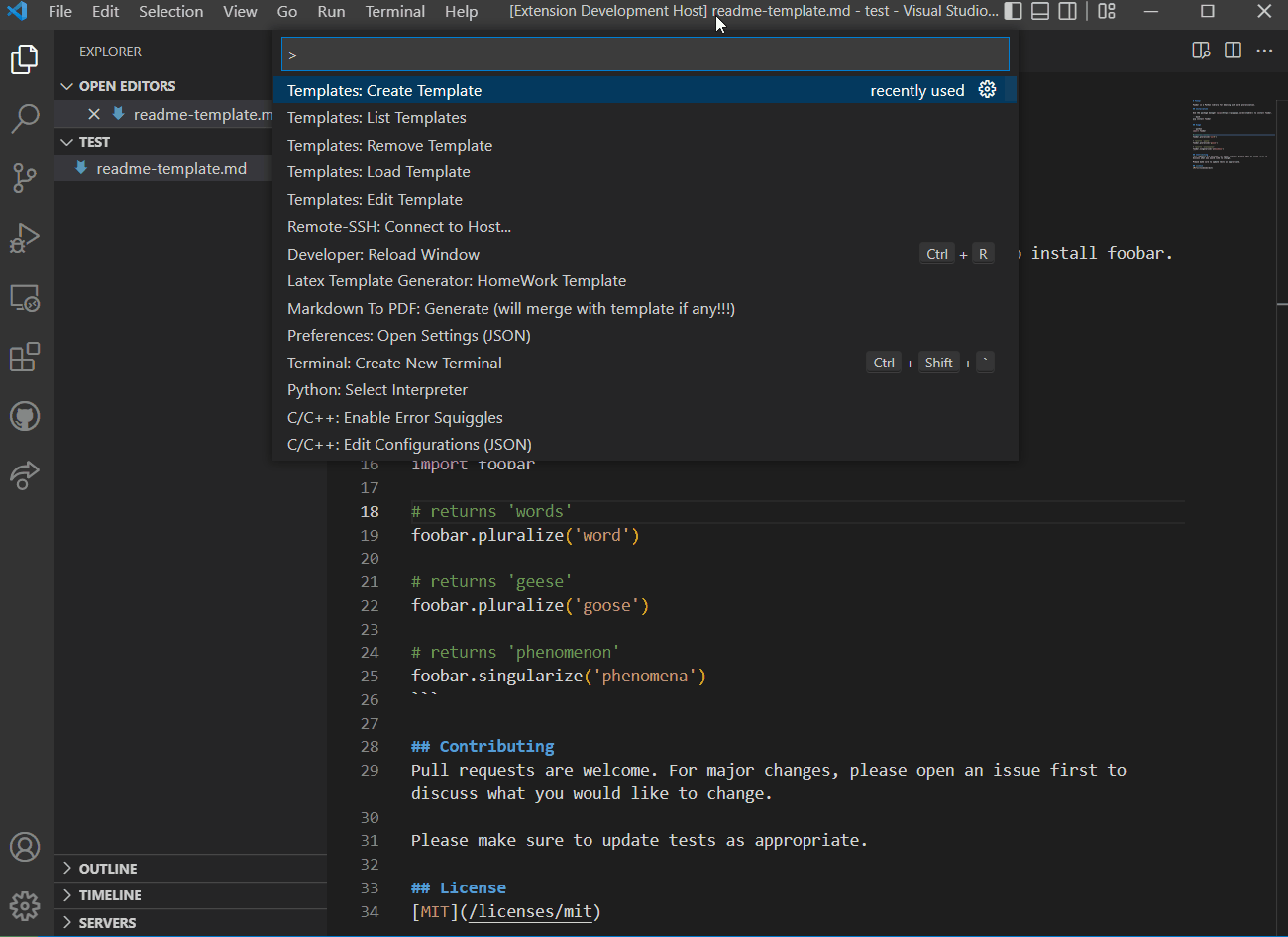The height and width of the screenshot is (937, 1288).
Task: Select Templates: List Templates command
Action: 376,118
